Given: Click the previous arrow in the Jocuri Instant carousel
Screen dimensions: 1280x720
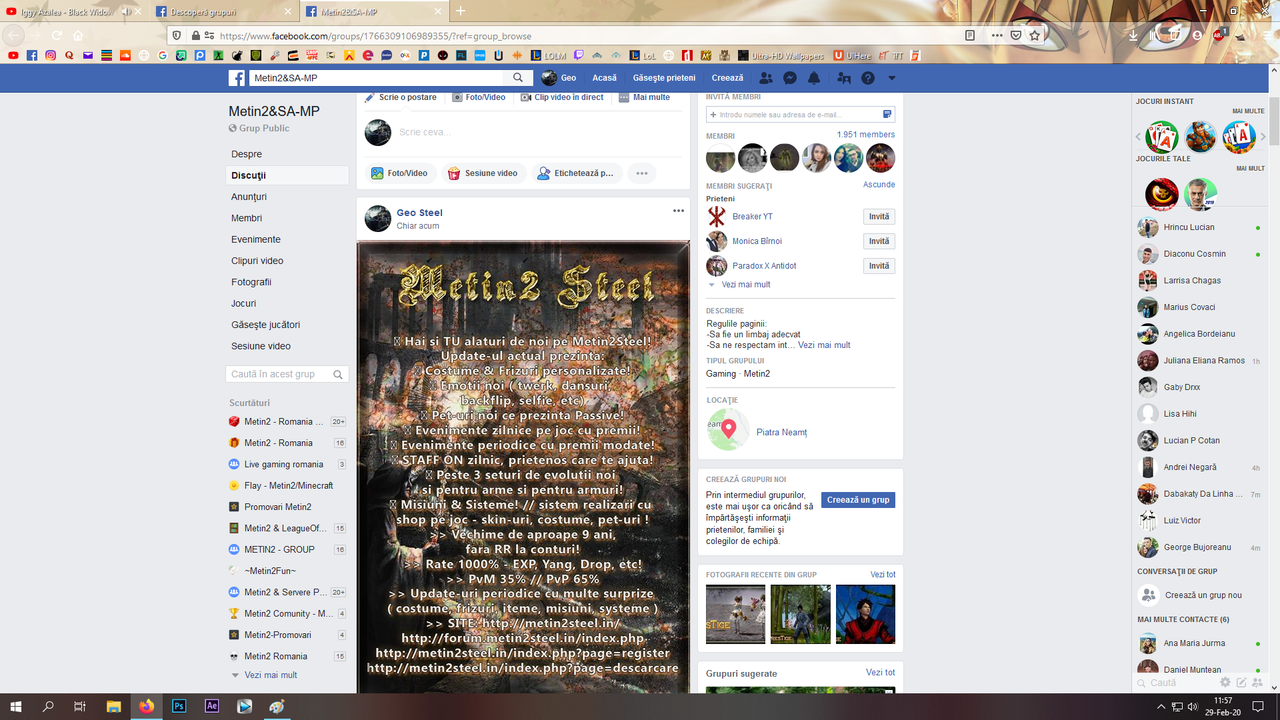Looking at the screenshot, I should click(1138, 137).
